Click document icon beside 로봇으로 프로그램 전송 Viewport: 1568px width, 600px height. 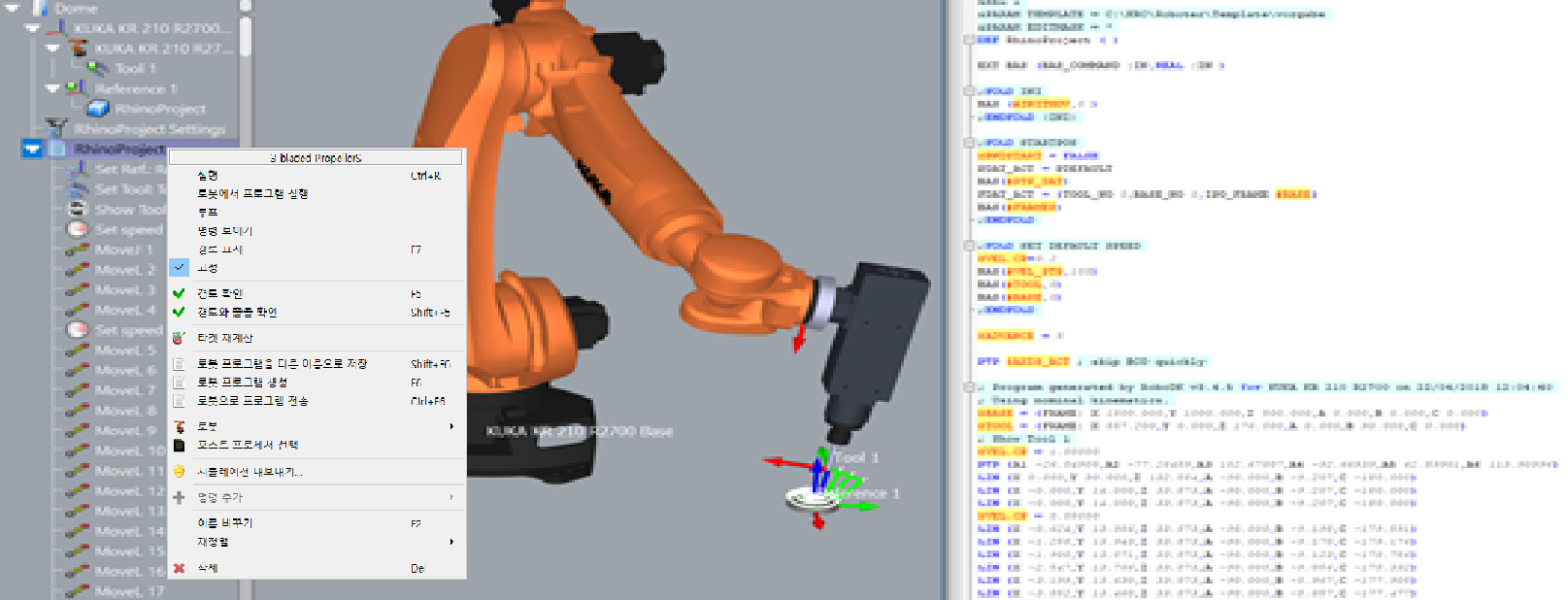[179, 400]
